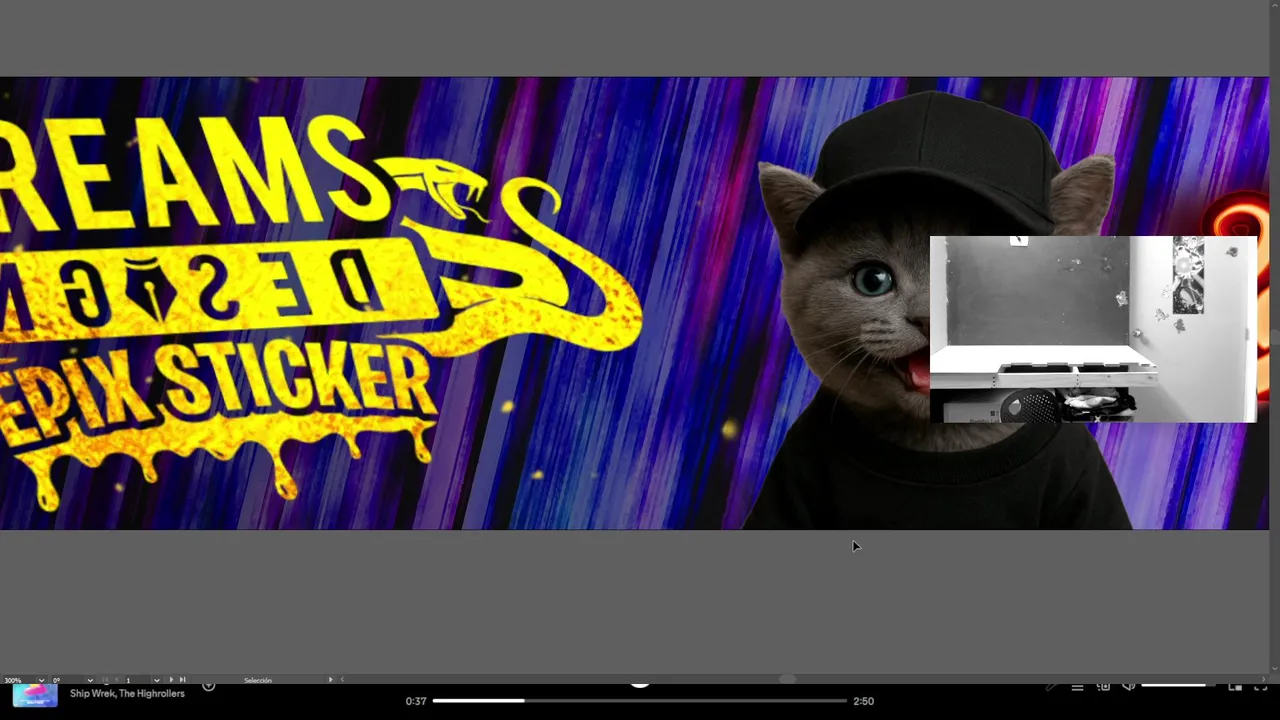Toggle Spotify full screen mode
Image resolution: width=1280 pixels, height=720 pixels.
(x=1261, y=687)
